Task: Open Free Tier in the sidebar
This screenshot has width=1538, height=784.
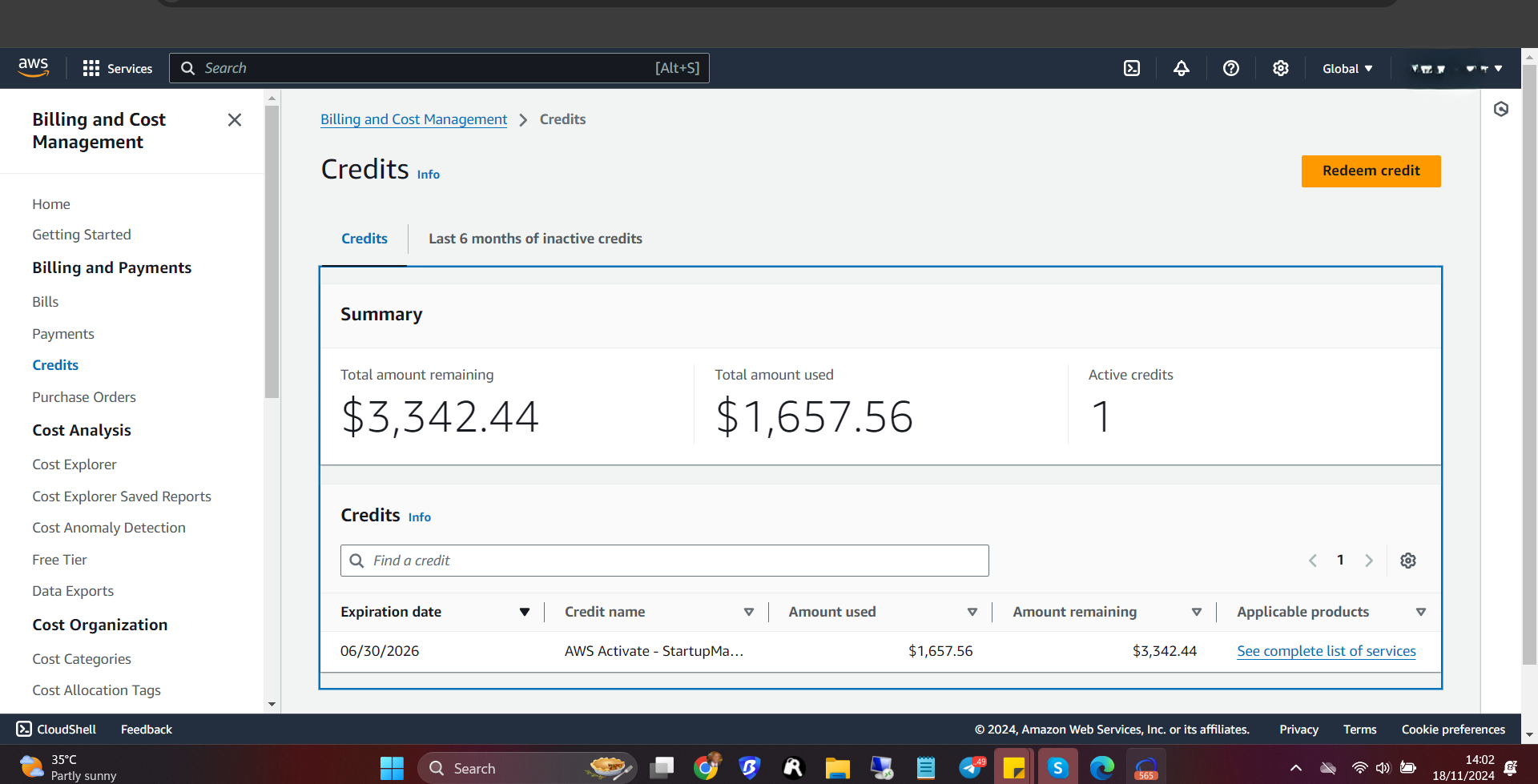Action: pyautogui.click(x=59, y=560)
